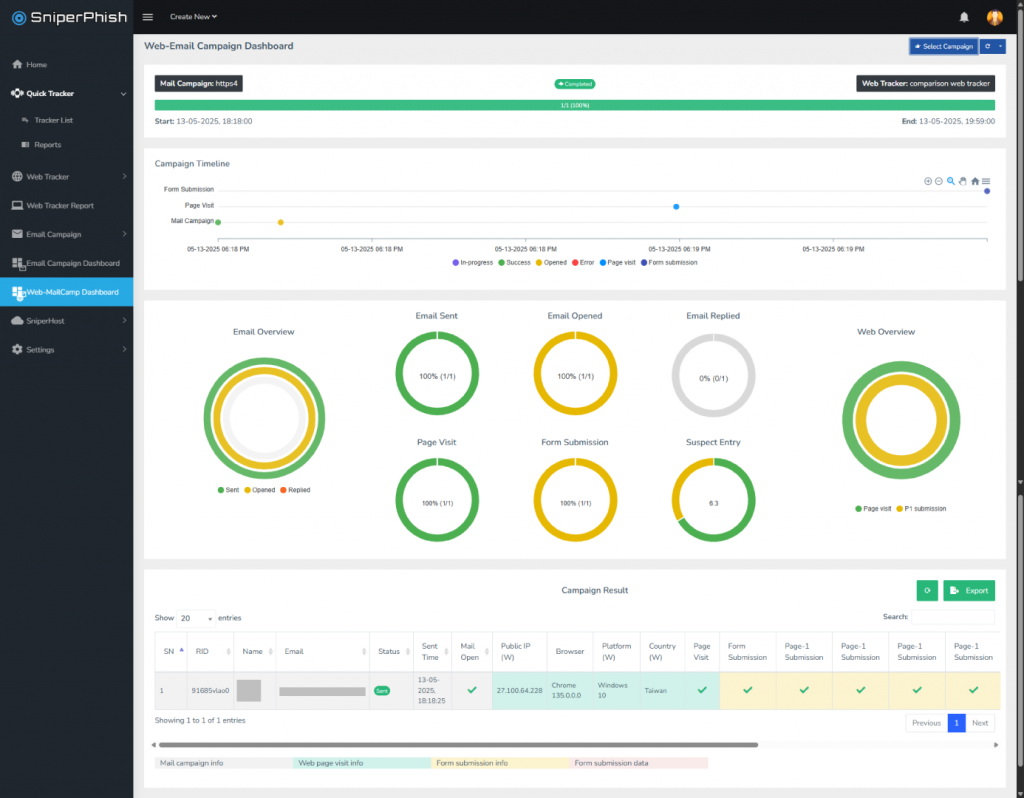The height and width of the screenshot is (798, 1024).
Task: Click the chart zoom-out minus icon
Action: point(938,182)
